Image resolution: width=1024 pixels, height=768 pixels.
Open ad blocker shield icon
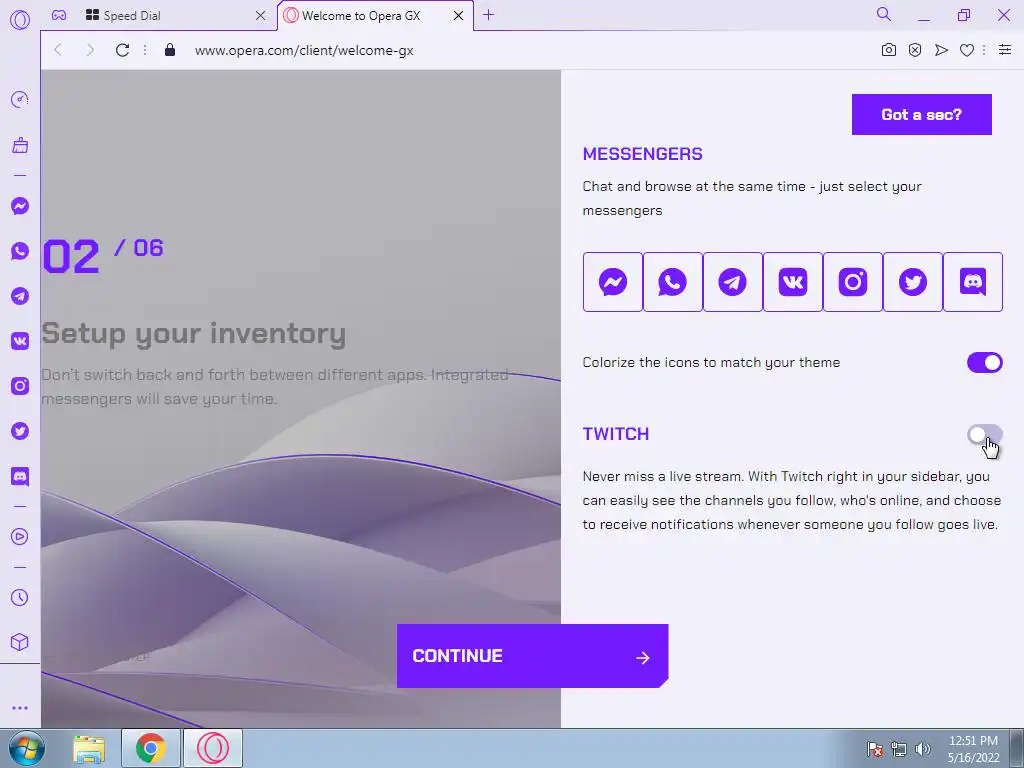tap(915, 50)
